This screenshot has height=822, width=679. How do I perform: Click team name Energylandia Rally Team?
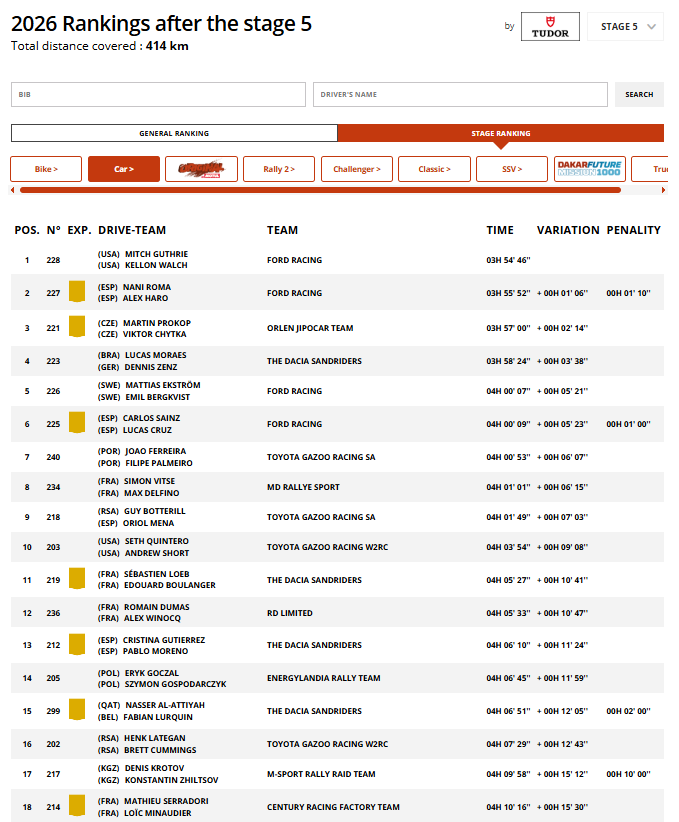[324, 678]
